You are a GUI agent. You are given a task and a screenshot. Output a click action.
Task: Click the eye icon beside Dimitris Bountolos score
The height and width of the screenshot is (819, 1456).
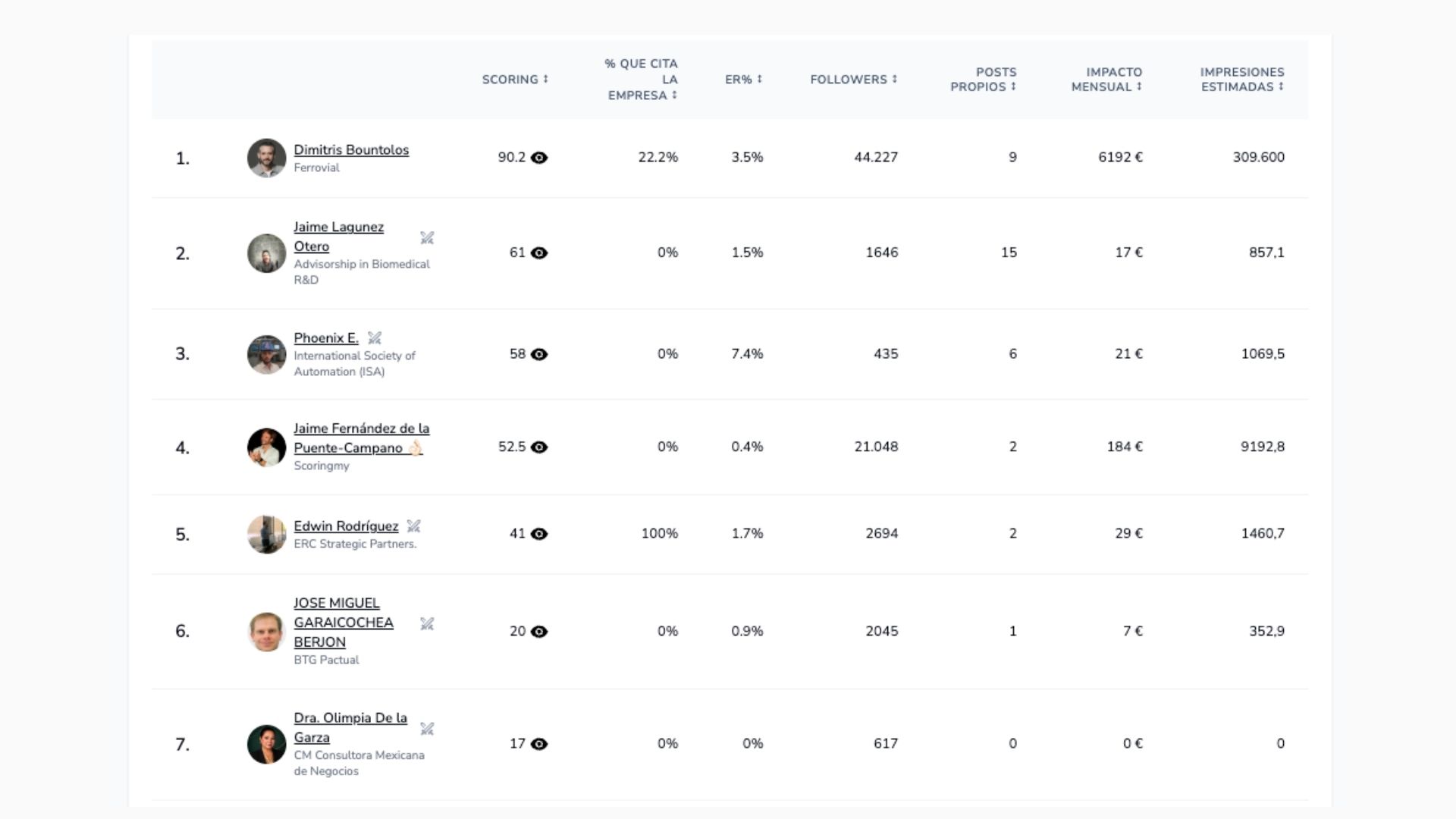pos(539,158)
